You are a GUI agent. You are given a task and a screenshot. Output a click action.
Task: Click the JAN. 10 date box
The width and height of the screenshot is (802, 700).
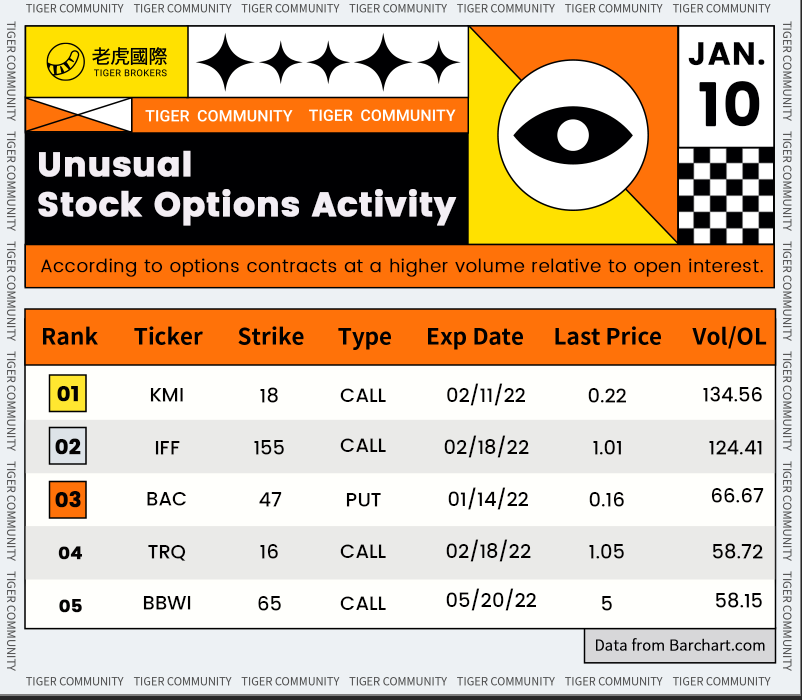tap(726, 85)
